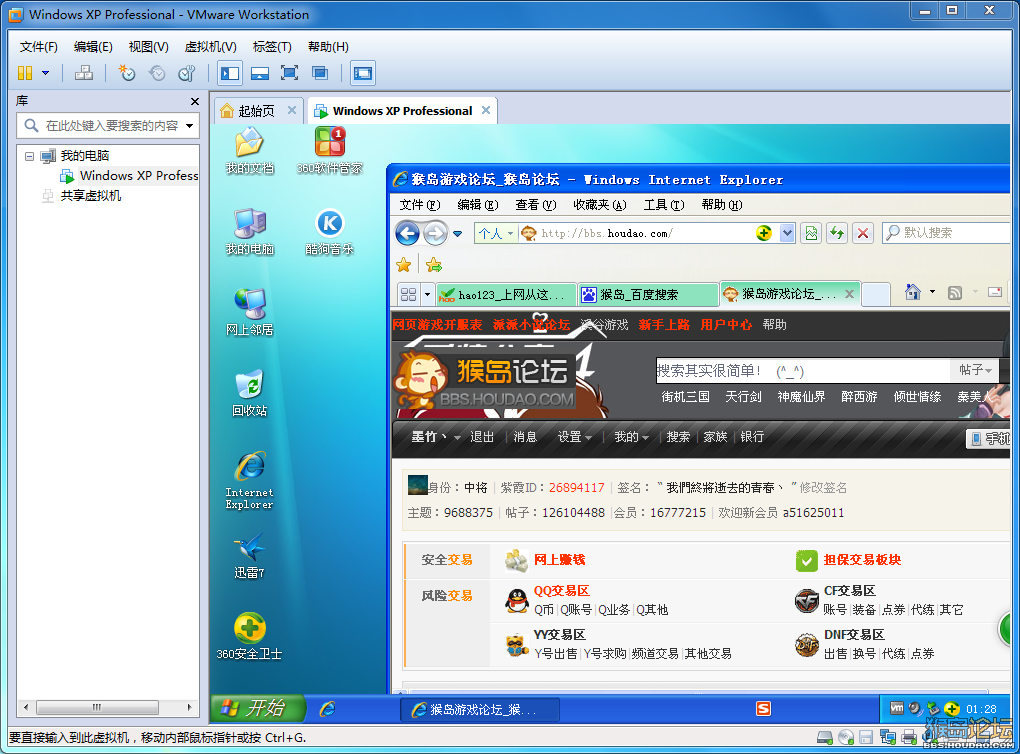
Task: Open the QQ交易区 forum link
Action: tap(561, 591)
